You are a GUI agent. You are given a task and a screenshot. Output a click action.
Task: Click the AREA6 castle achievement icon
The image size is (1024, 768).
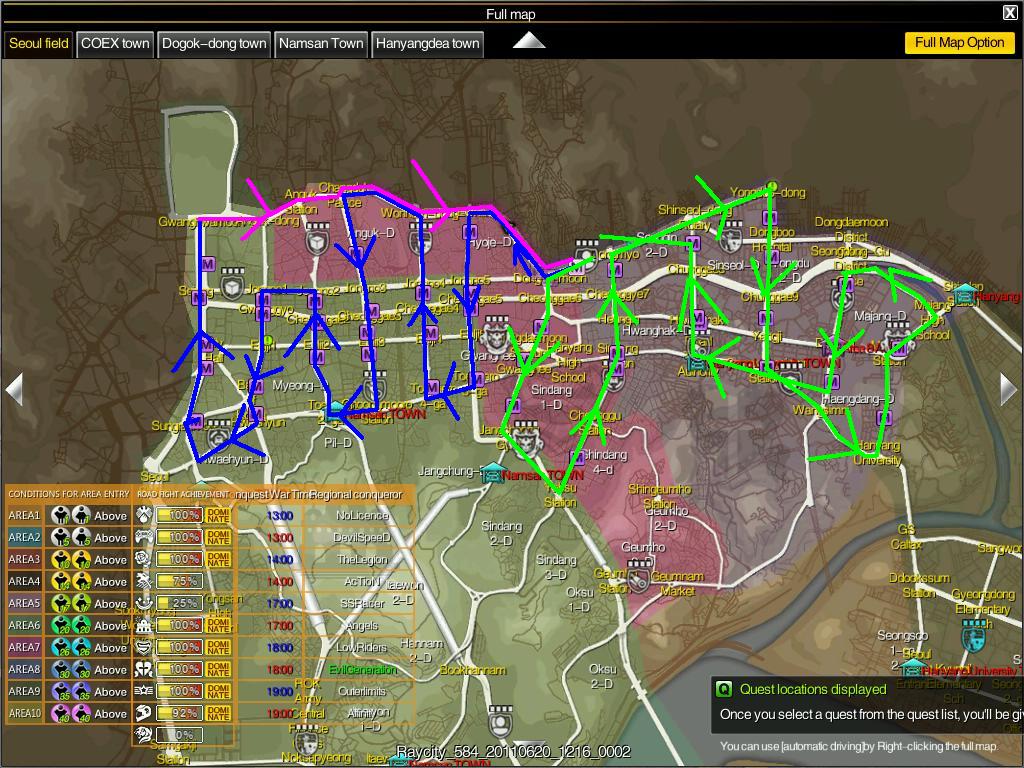coord(144,625)
